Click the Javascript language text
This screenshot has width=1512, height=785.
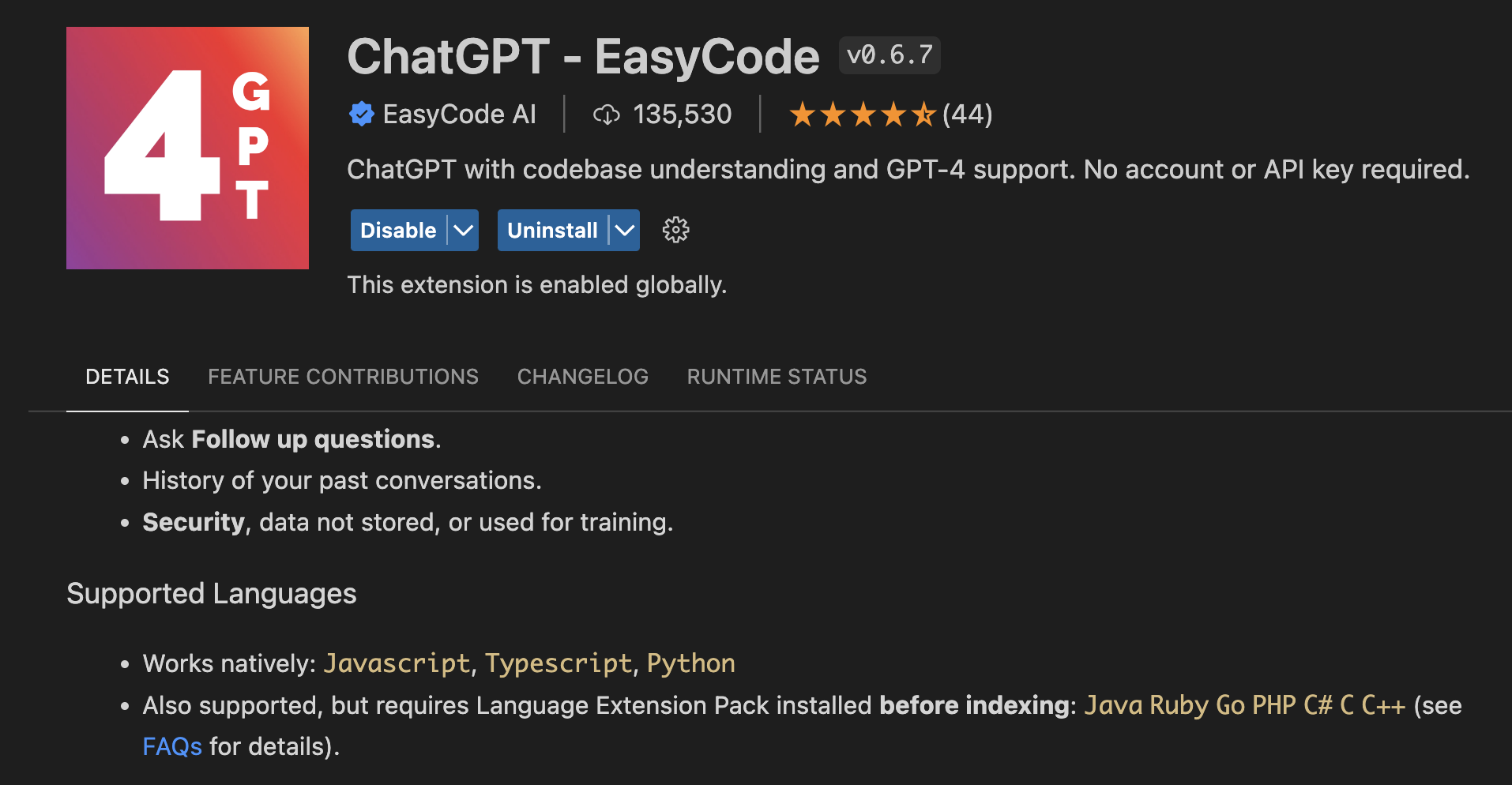point(397,663)
